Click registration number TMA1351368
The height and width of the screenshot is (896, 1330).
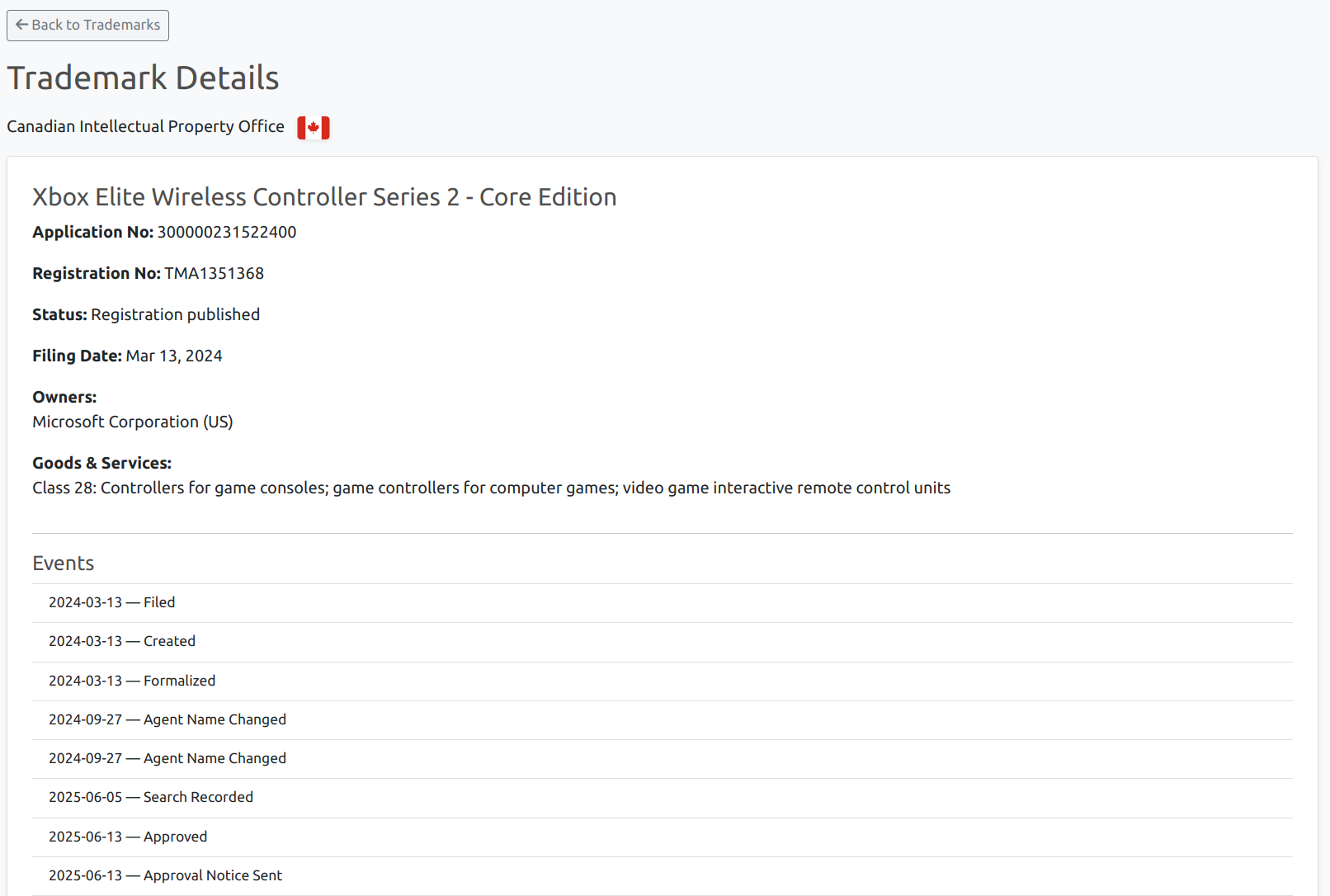(214, 274)
